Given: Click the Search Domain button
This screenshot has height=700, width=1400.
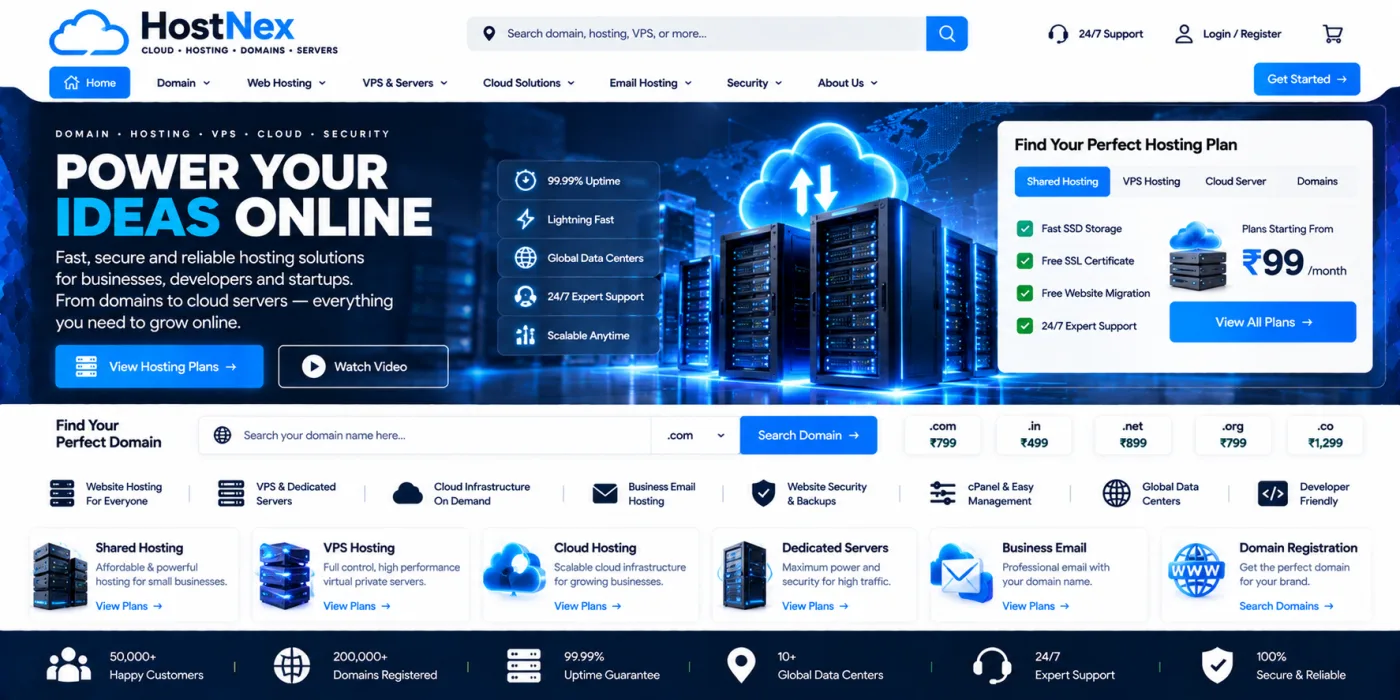Looking at the screenshot, I should pyautogui.click(x=808, y=435).
